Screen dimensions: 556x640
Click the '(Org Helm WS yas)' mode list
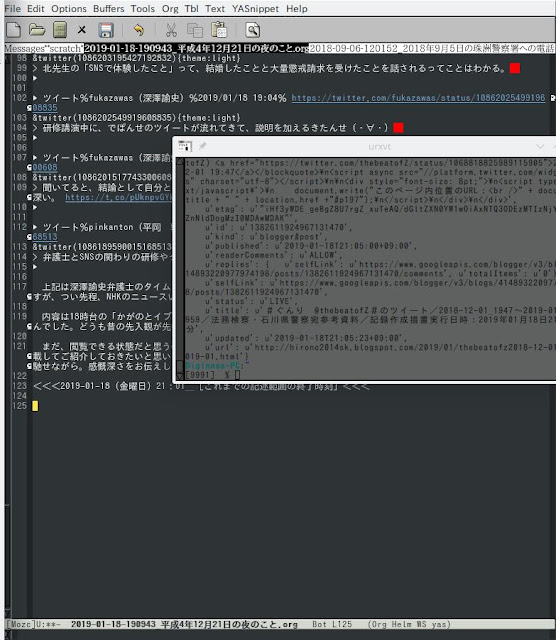click(409, 624)
